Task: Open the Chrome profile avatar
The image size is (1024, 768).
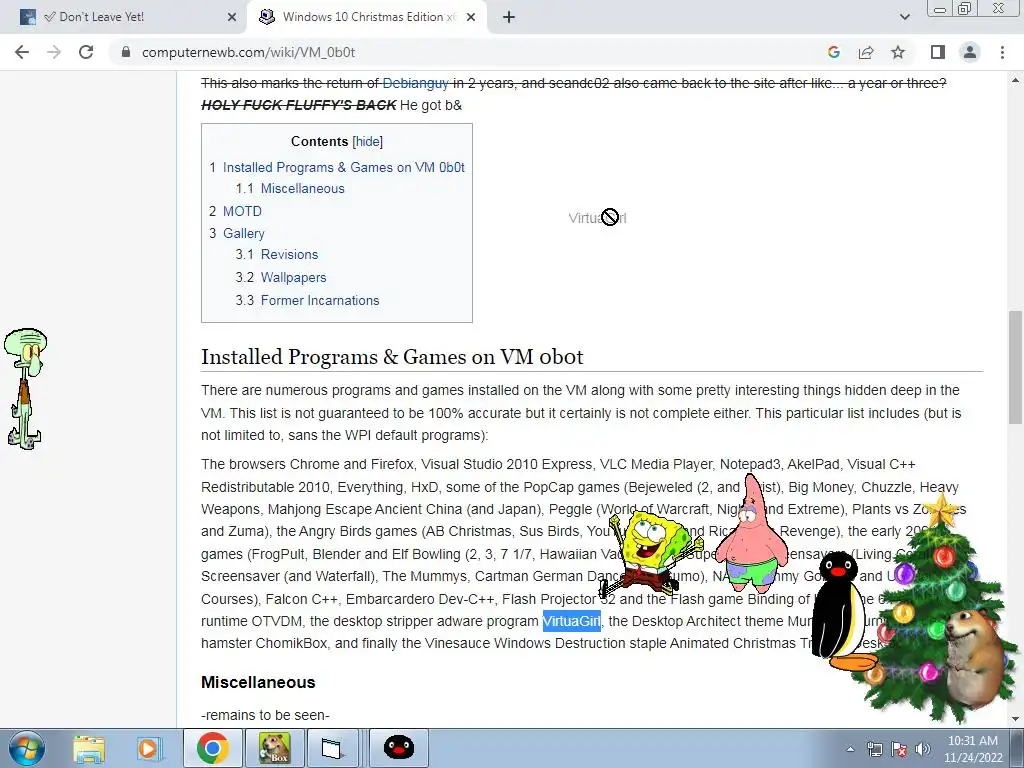Action: (970, 52)
